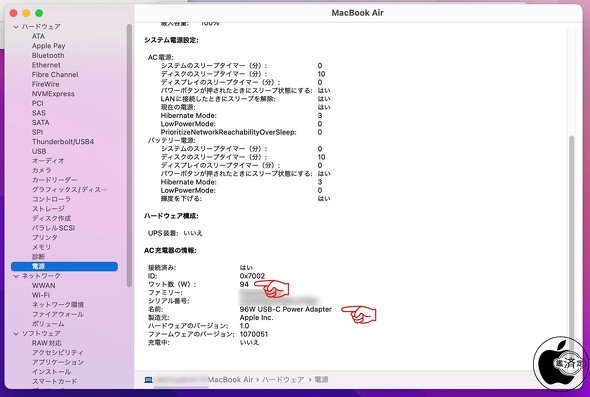Select ファイアウォール in network section

[58, 314]
